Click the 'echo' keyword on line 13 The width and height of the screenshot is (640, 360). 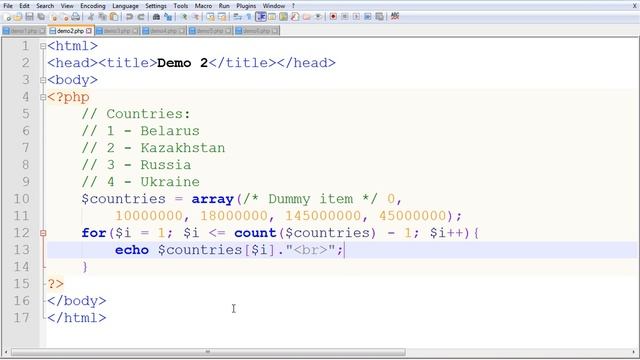(x=131, y=250)
